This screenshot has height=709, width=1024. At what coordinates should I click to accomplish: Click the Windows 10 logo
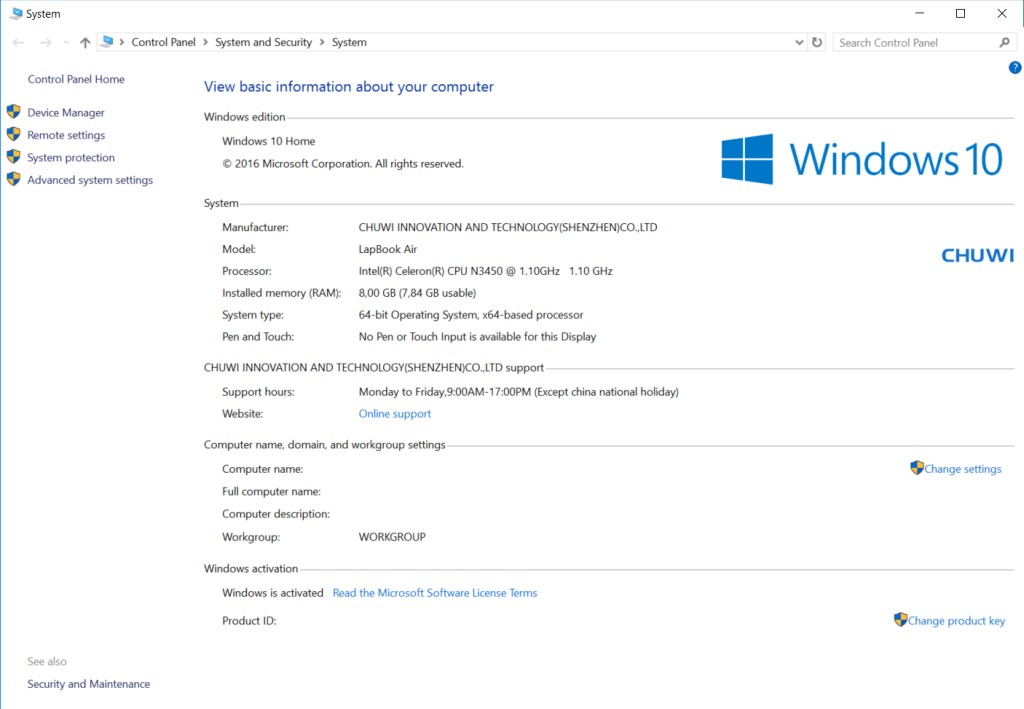coord(861,159)
